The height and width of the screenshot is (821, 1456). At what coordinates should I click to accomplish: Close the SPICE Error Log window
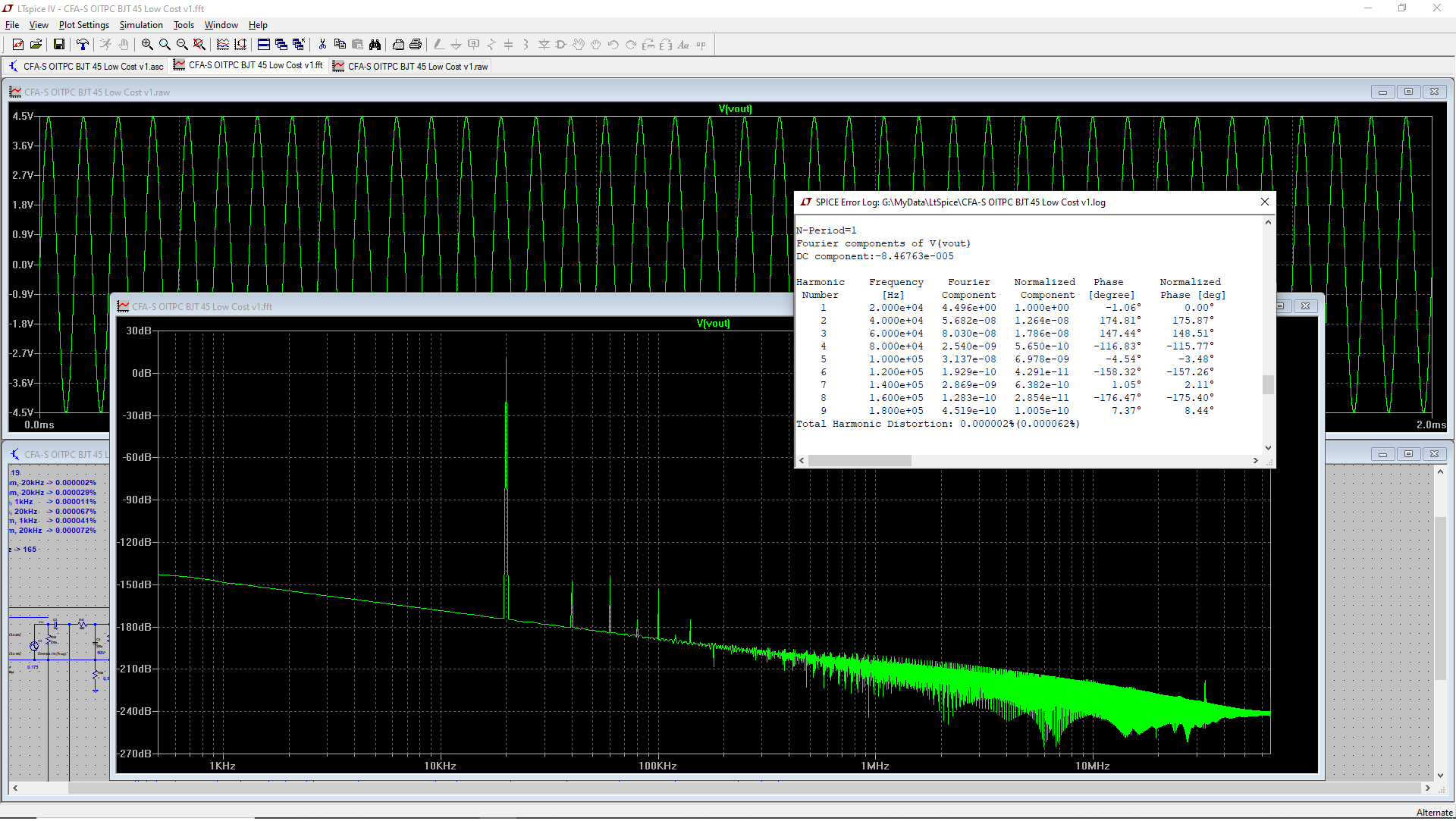coord(1265,202)
